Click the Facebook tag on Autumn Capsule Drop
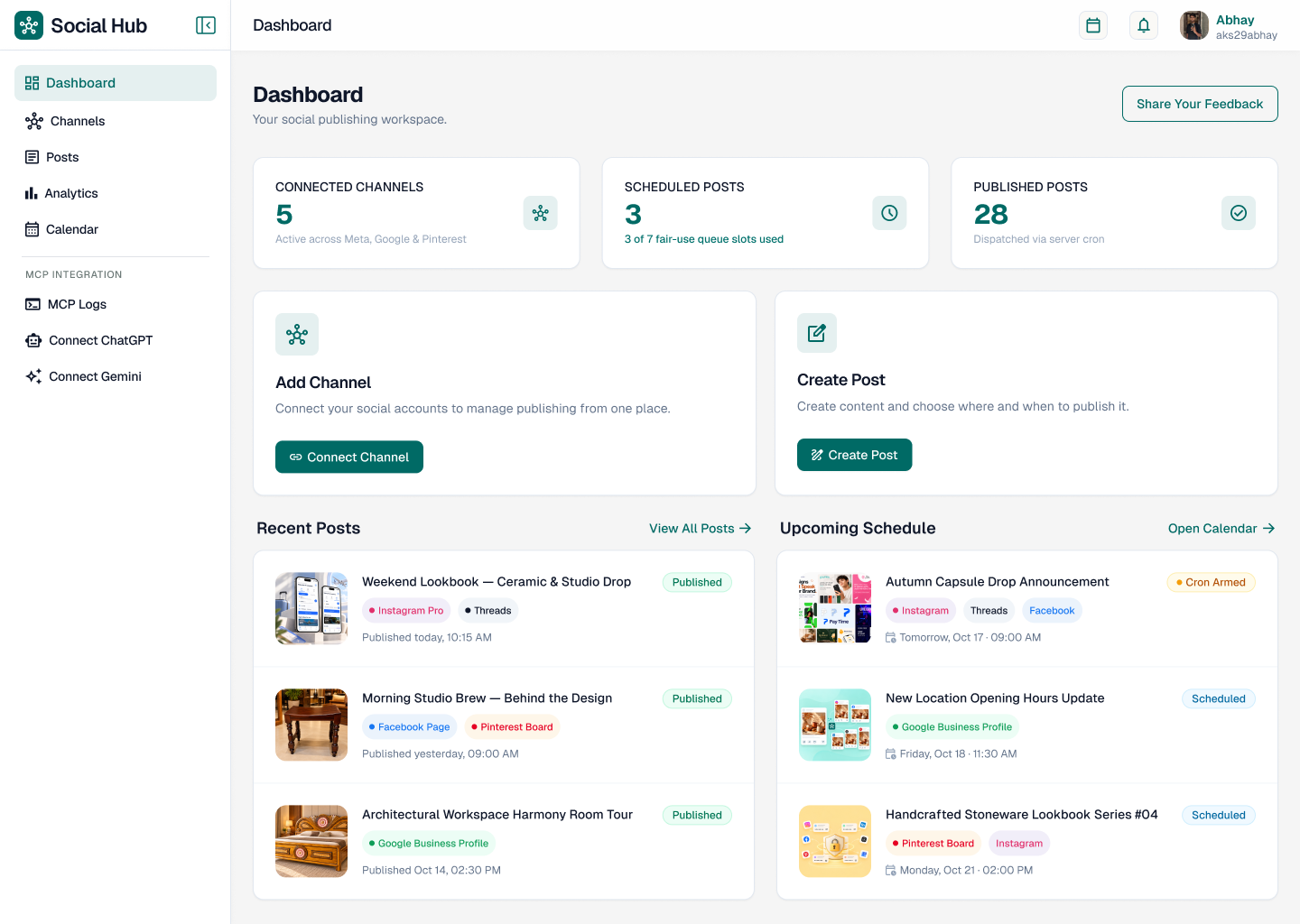 tap(1052, 611)
